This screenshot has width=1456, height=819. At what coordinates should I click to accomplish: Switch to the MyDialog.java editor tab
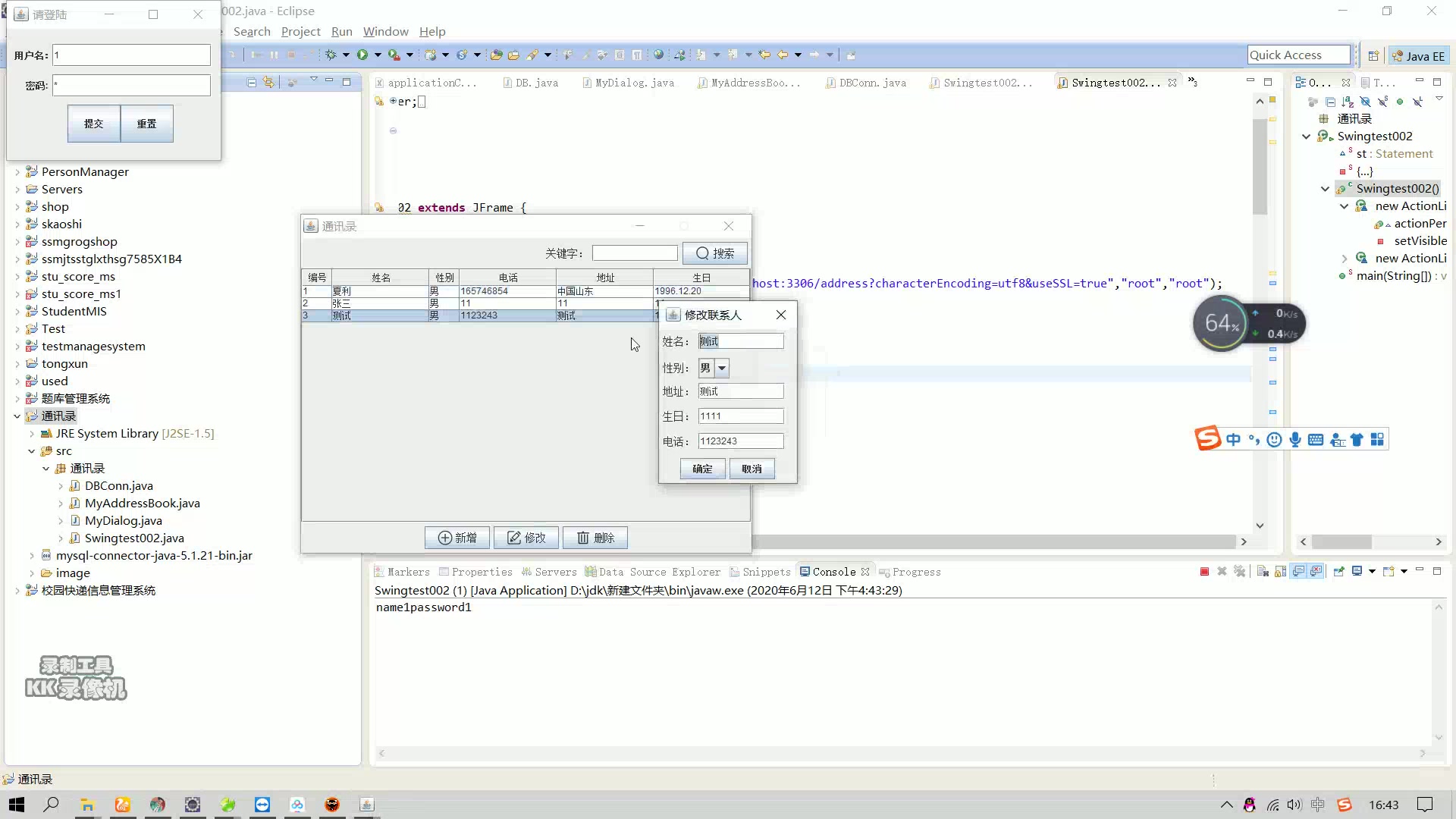pyautogui.click(x=634, y=83)
